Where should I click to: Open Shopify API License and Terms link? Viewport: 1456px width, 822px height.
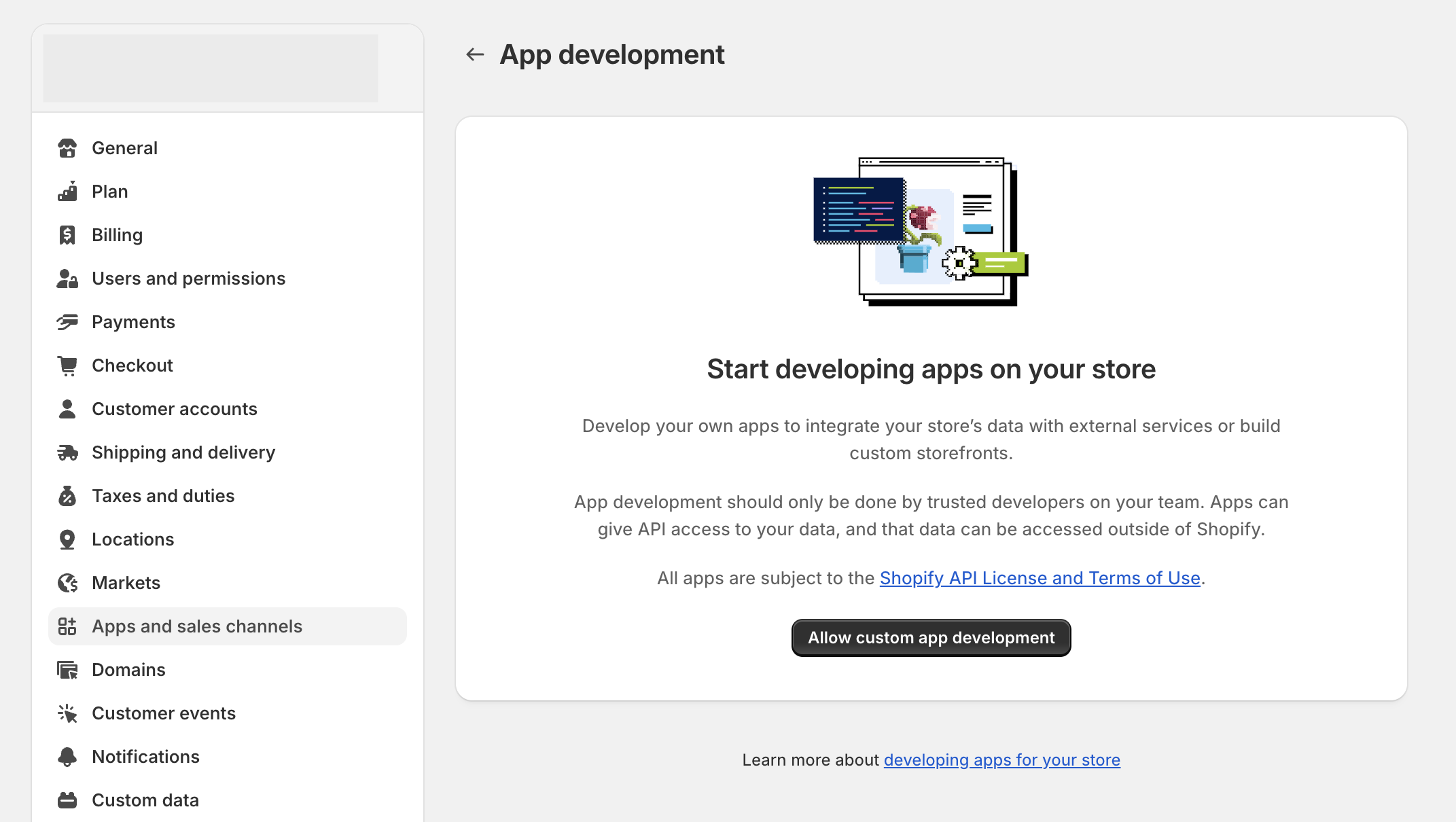[1040, 578]
